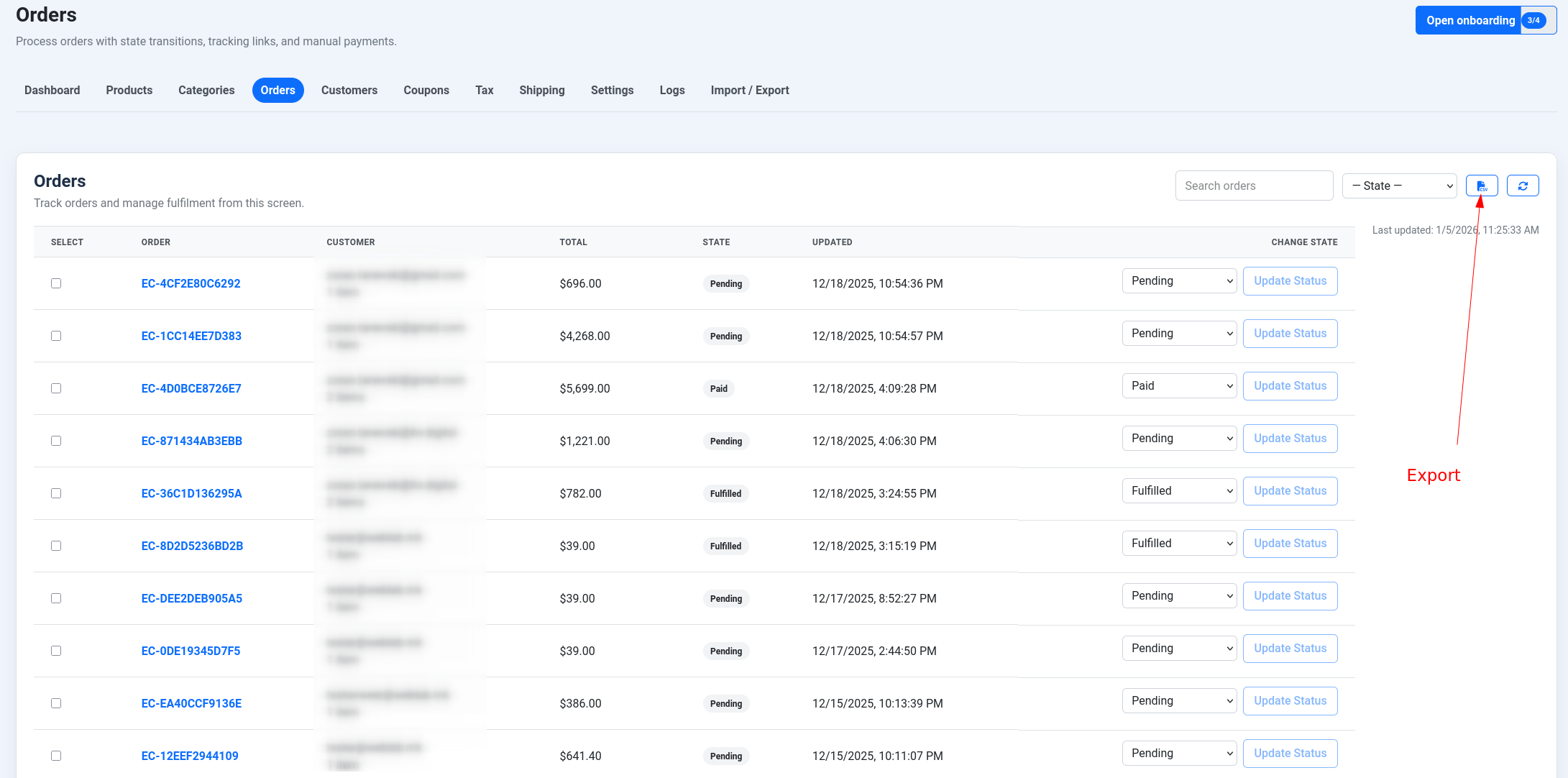The width and height of the screenshot is (1568, 778).
Task: Check the checkbox for order EC-4CF2E80C6292
Action: tap(56, 283)
